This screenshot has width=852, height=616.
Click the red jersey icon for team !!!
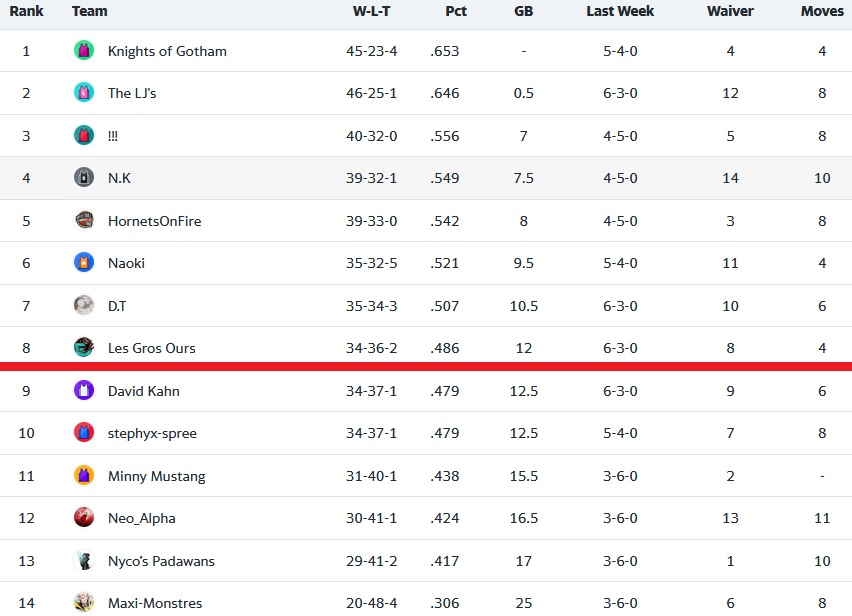[84, 135]
